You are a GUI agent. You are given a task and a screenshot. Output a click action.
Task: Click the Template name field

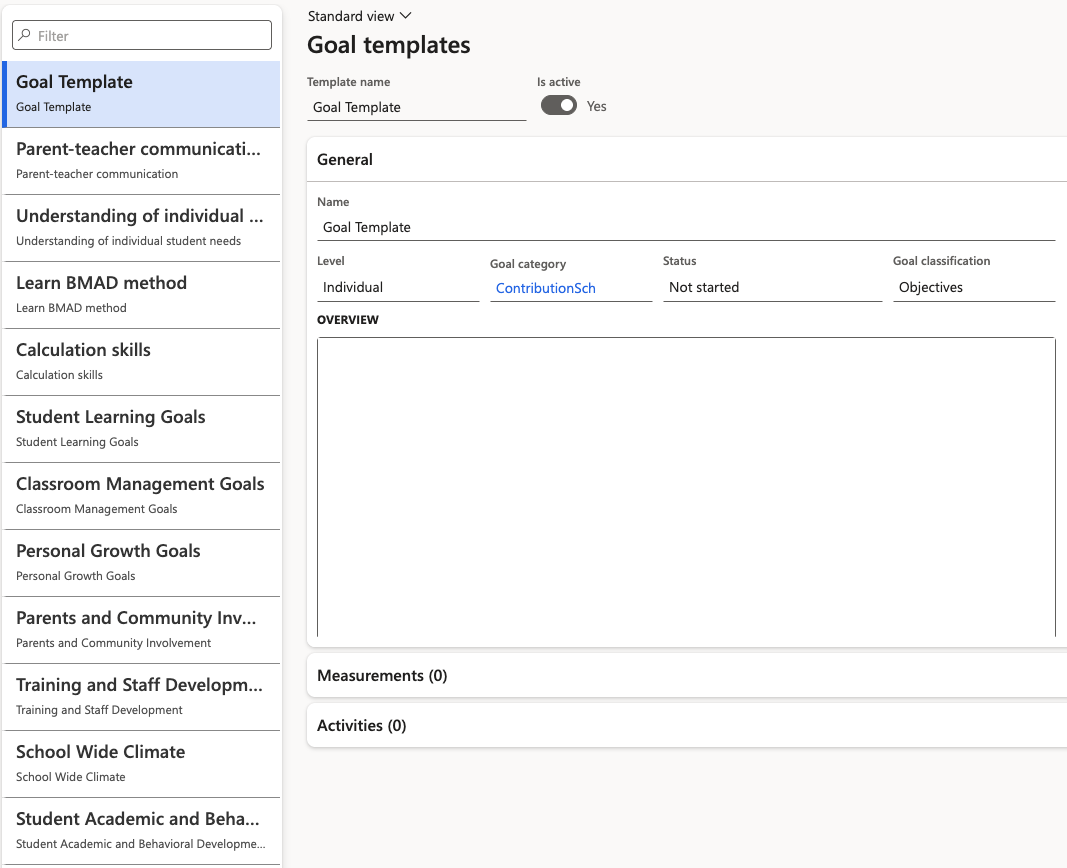[x=416, y=107]
